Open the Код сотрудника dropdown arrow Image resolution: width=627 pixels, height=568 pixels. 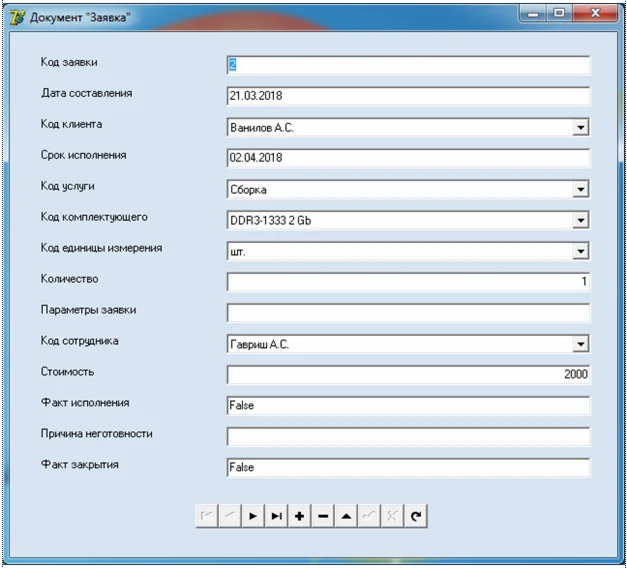(x=580, y=344)
